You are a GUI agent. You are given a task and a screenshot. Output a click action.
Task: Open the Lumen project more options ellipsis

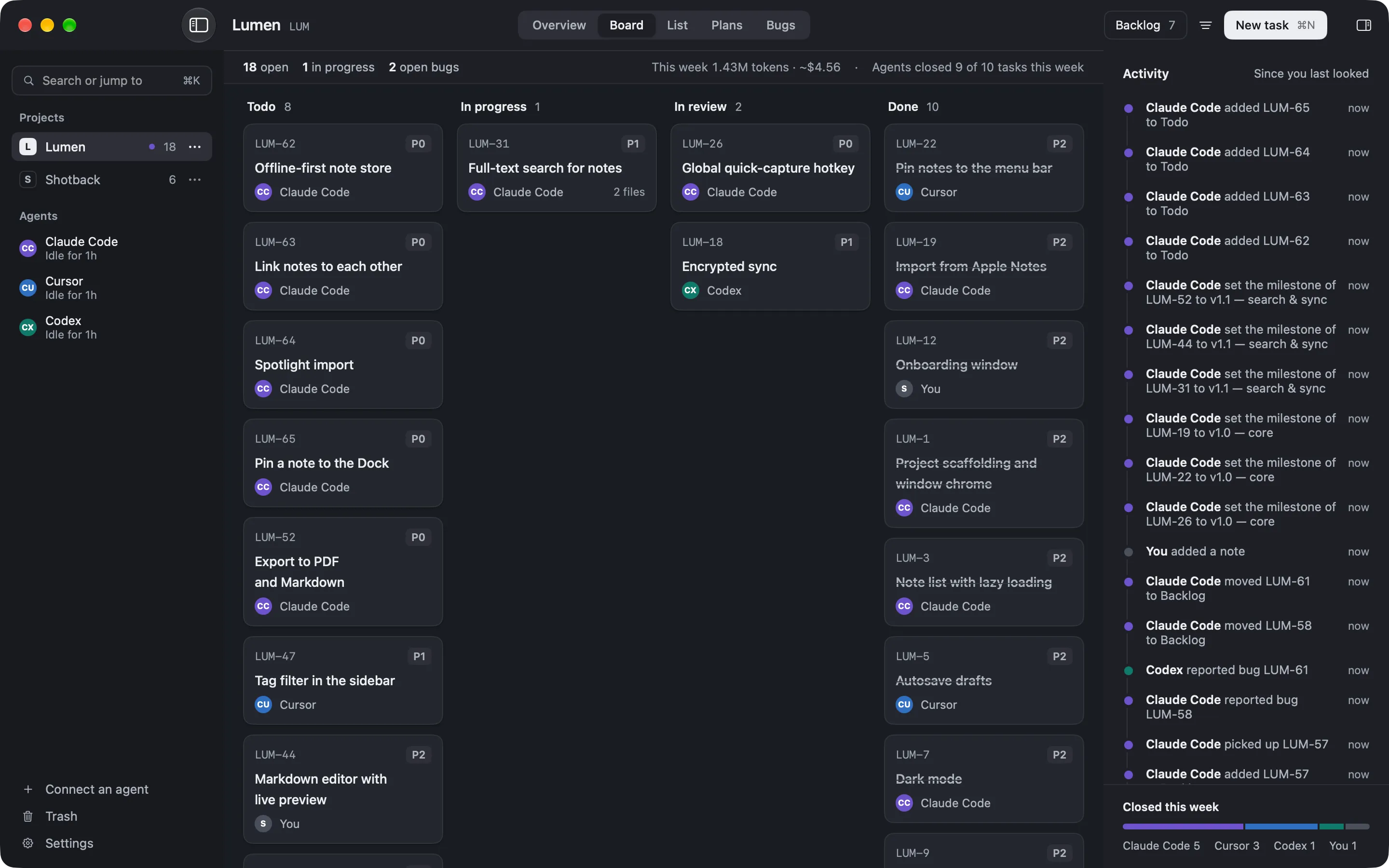[194, 147]
